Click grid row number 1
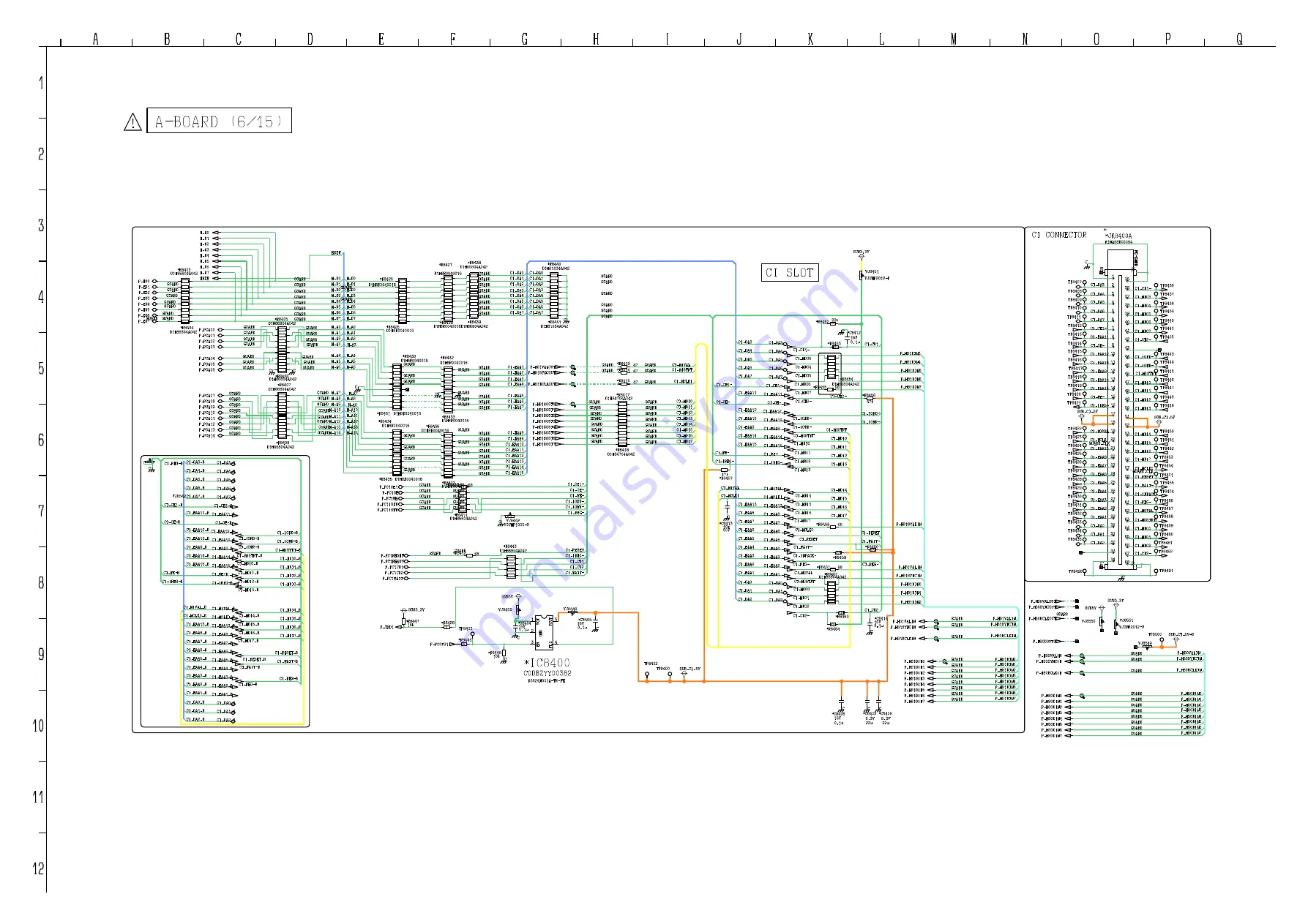The height and width of the screenshot is (924, 1308). tap(41, 83)
